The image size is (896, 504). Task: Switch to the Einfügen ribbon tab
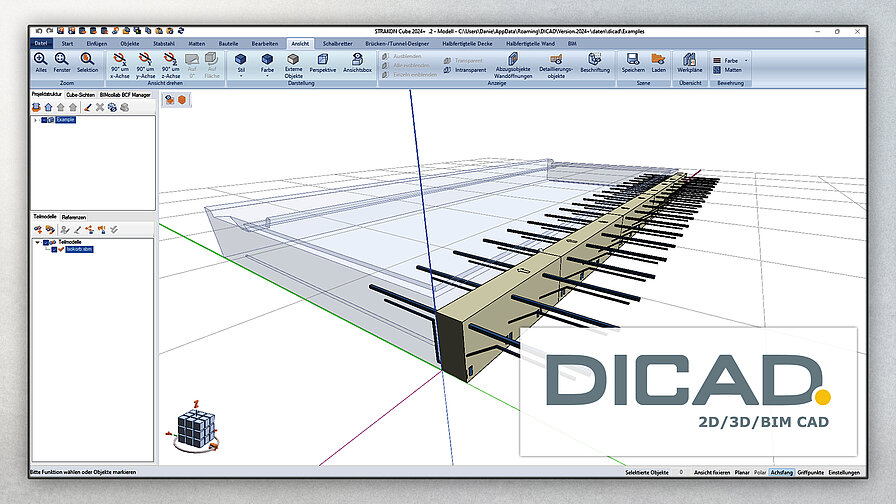[x=97, y=43]
